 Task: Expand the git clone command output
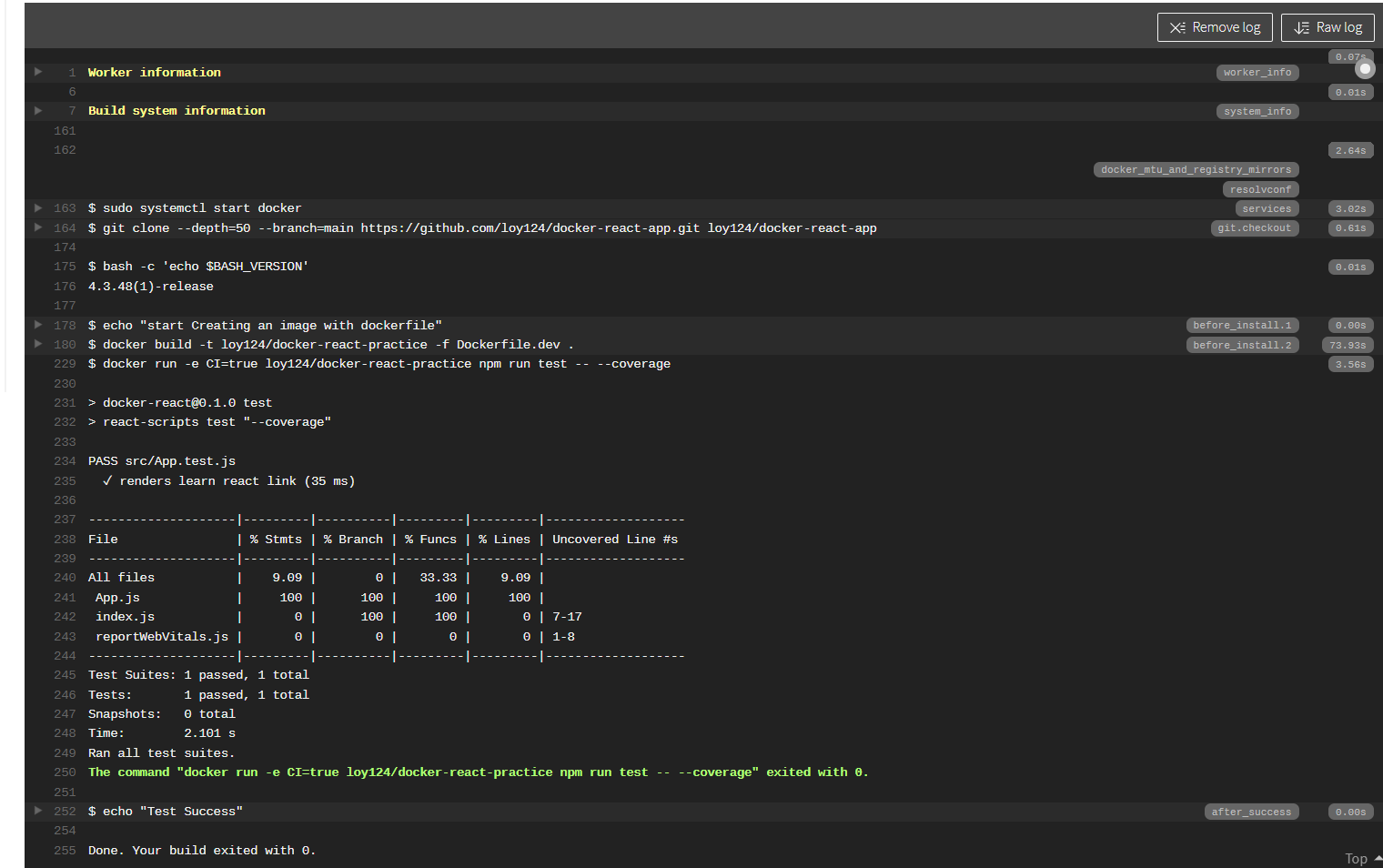pyautogui.click(x=38, y=227)
